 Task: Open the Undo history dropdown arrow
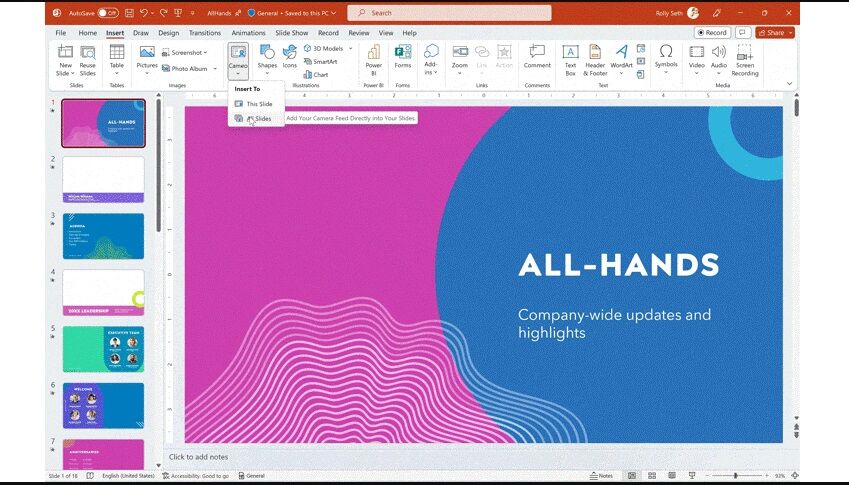pos(152,12)
